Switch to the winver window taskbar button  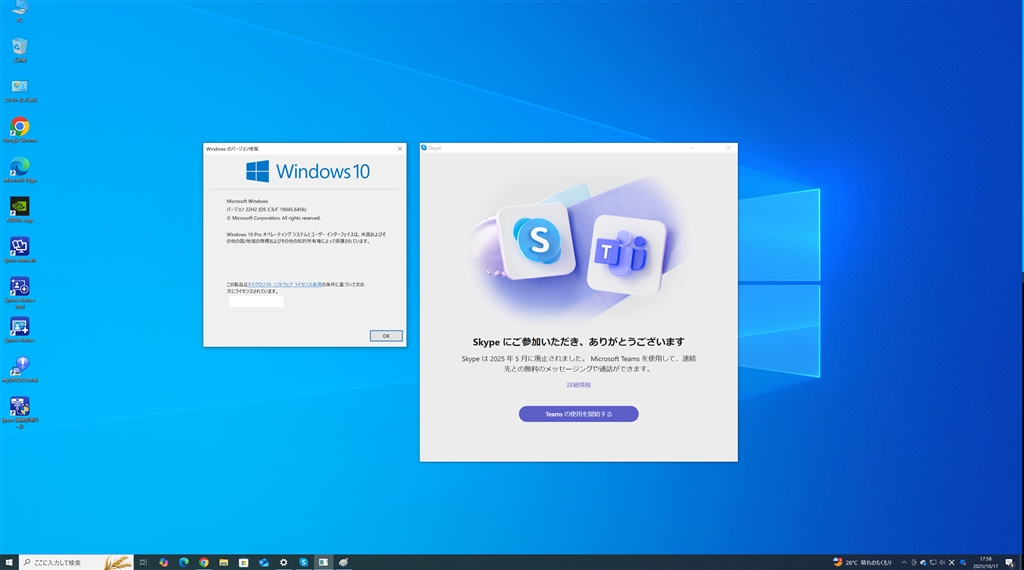pyautogui.click(x=323, y=562)
